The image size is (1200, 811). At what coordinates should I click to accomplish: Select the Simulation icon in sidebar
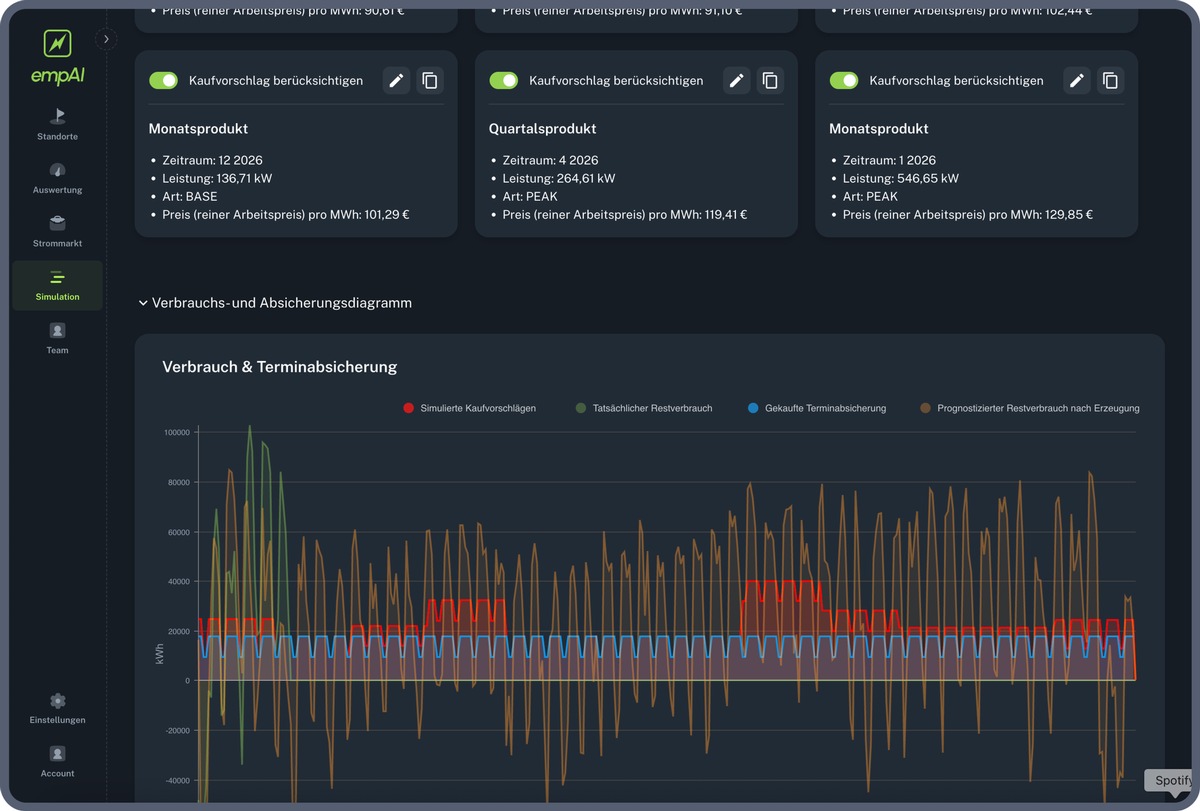pyautogui.click(x=57, y=277)
